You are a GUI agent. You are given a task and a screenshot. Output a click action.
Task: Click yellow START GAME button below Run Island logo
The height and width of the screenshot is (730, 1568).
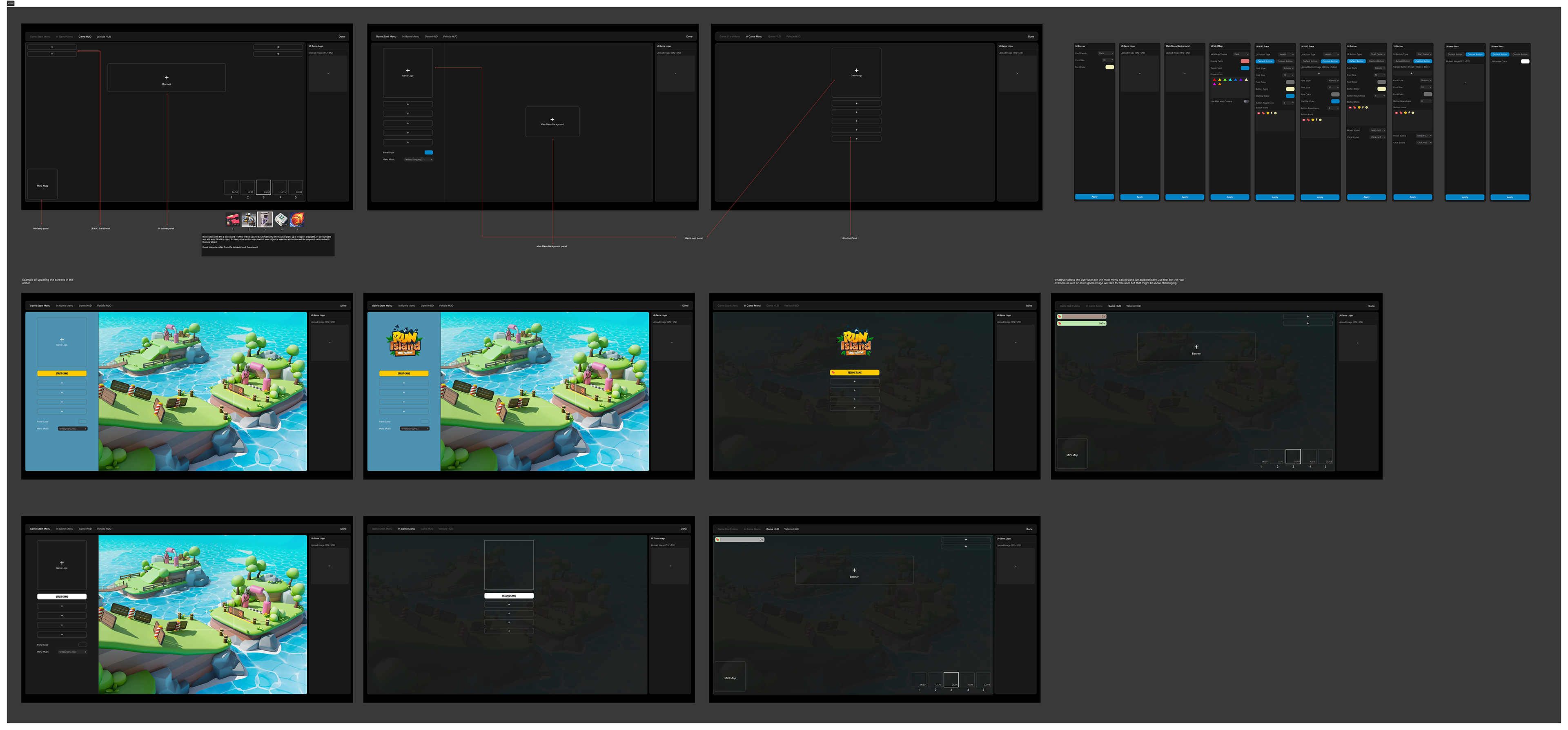(x=404, y=373)
